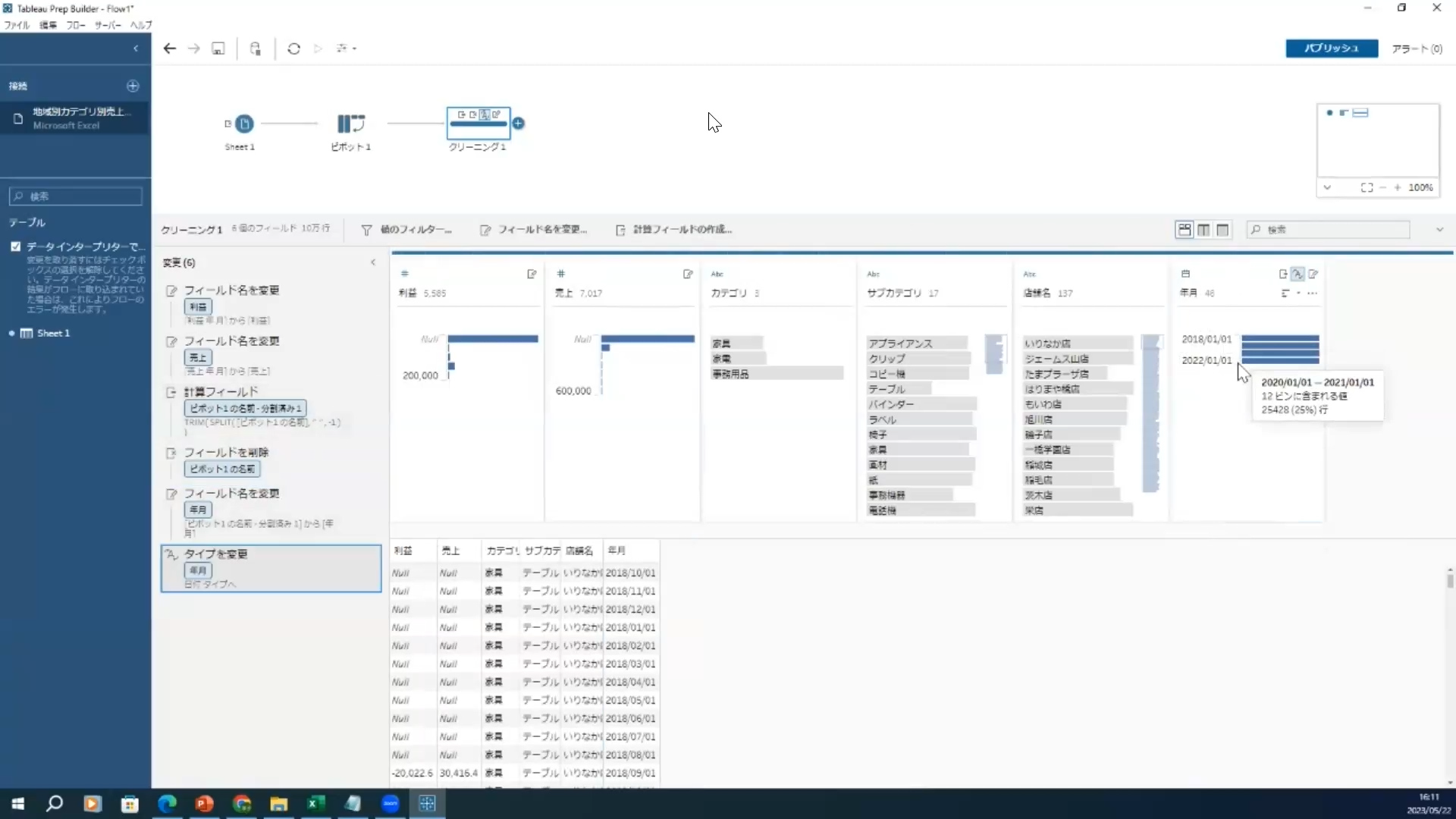Select いりなか店 value in 店舗名 field
Screen dimensions: 1456x819
[1078, 344]
